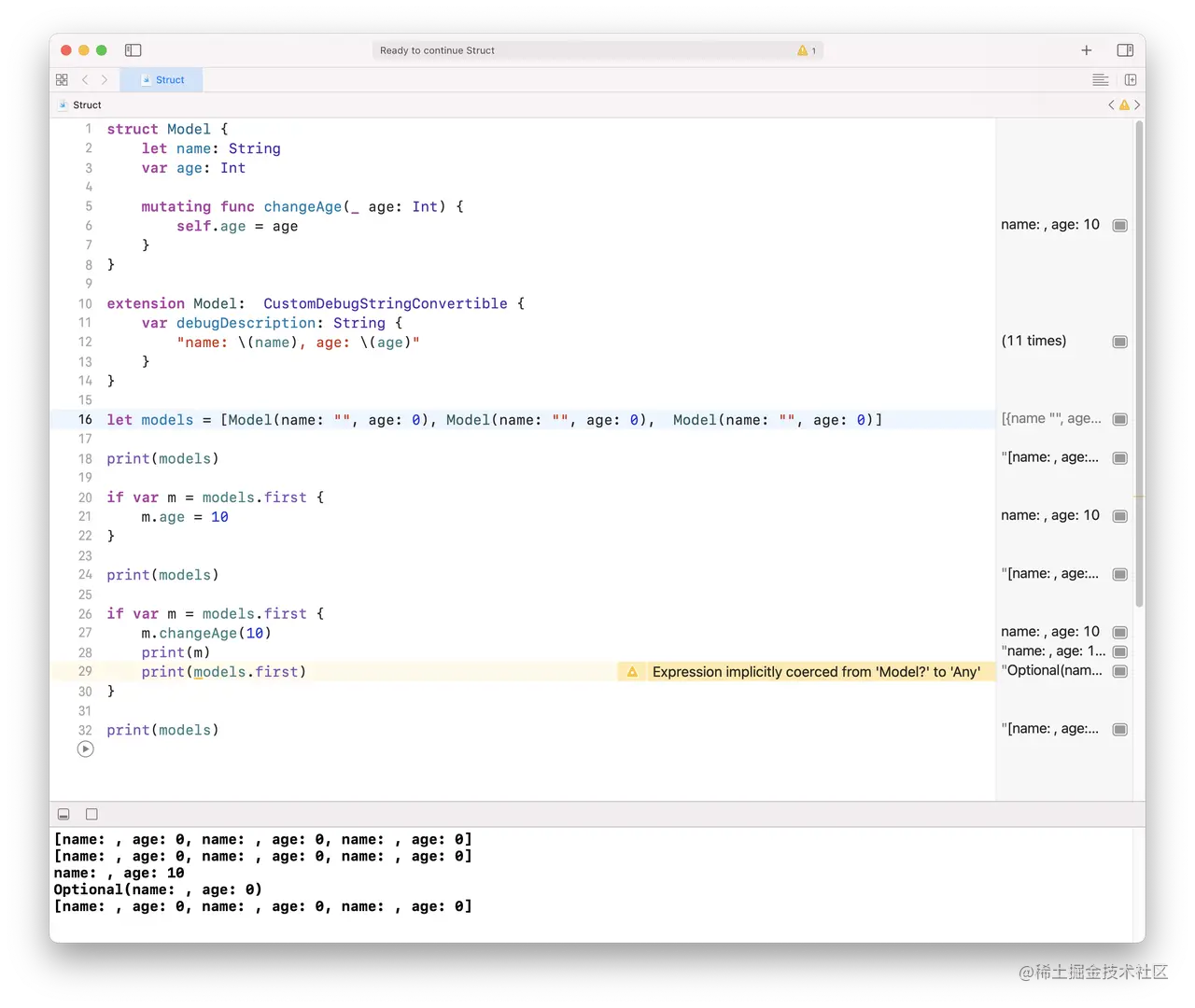Show result for m.changeAge(10) line
Image resolution: width=1195 pixels, height=1008 pixels.
1120,633
